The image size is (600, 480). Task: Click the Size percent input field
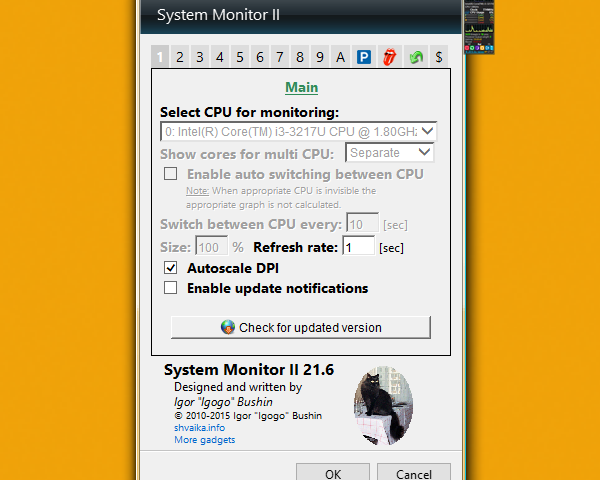(x=211, y=247)
